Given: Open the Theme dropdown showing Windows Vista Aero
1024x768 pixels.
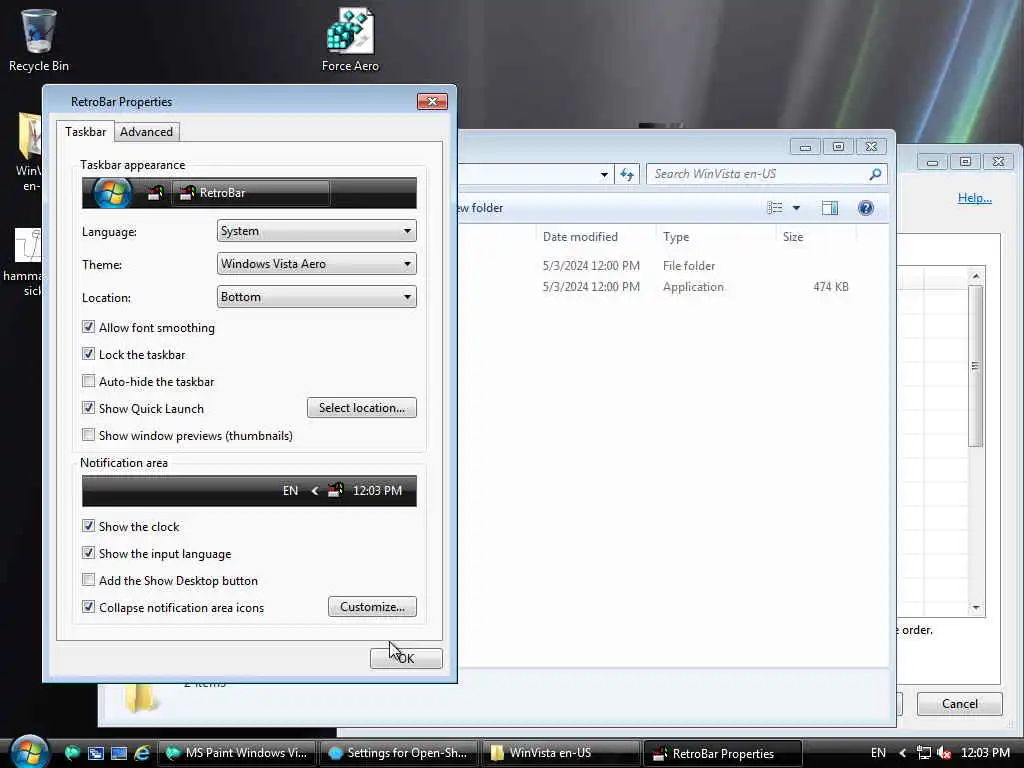Looking at the screenshot, I should 317,264.
